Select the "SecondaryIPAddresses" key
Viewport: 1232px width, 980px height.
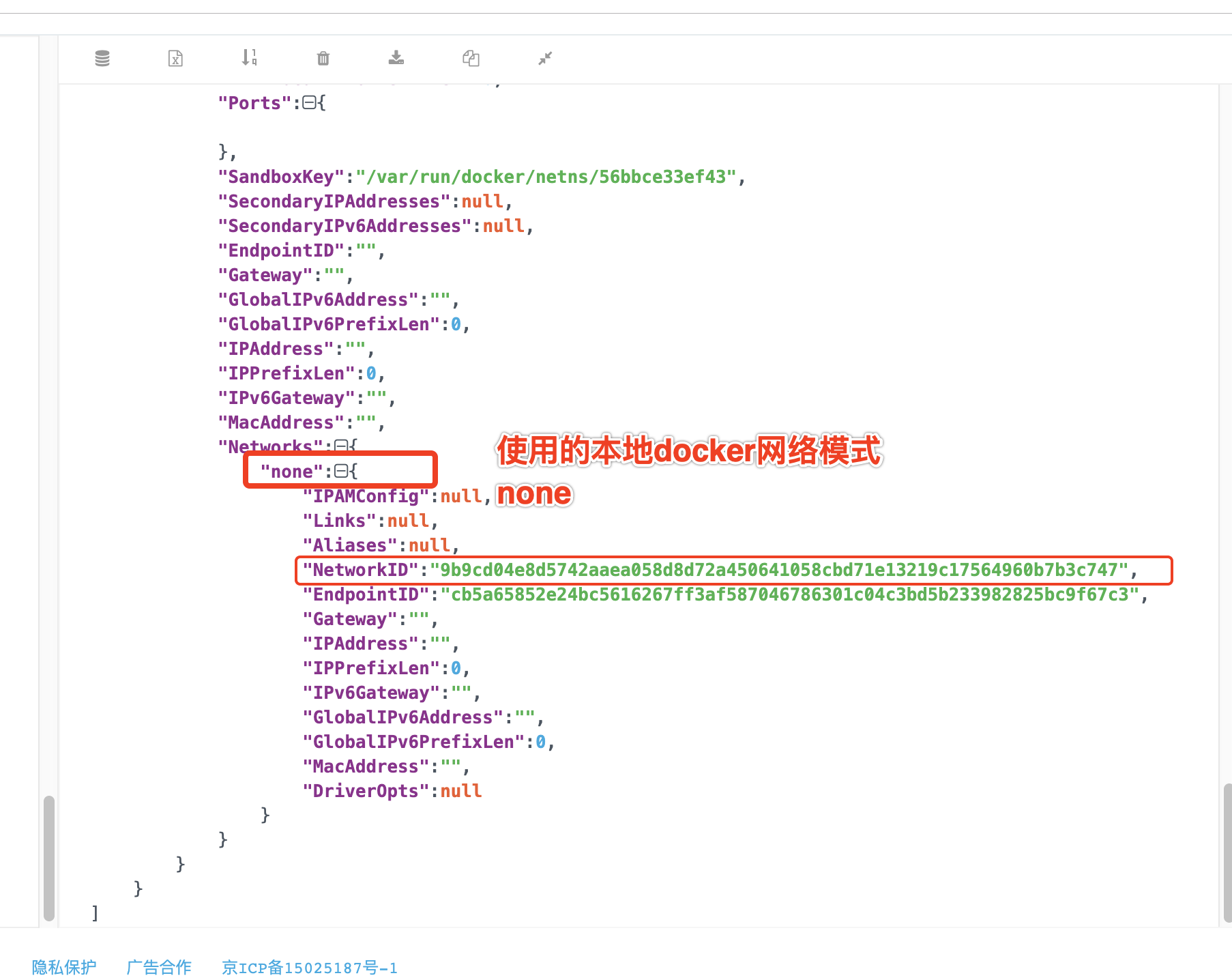[334, 201]
